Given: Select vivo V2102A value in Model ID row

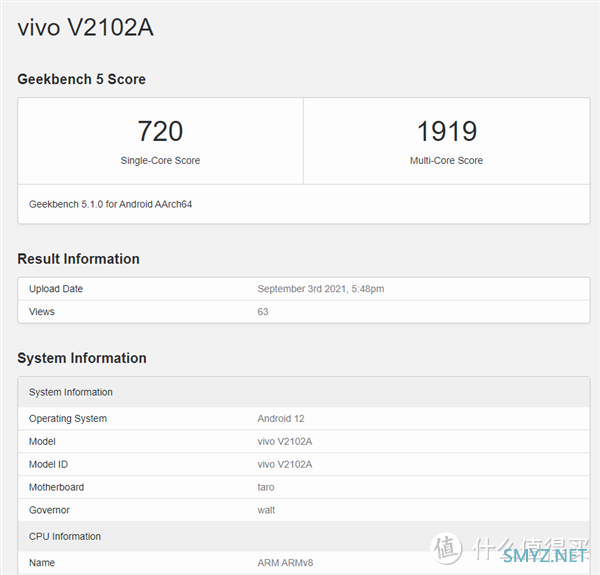Looking at the screenshot, I should [285, 464].
